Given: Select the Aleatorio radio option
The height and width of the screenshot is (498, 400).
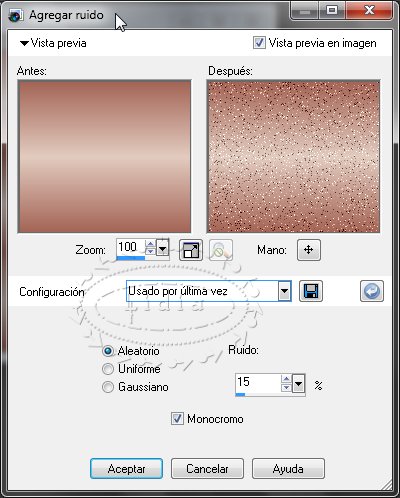Looking at the screenshot, I should (108, 351).
